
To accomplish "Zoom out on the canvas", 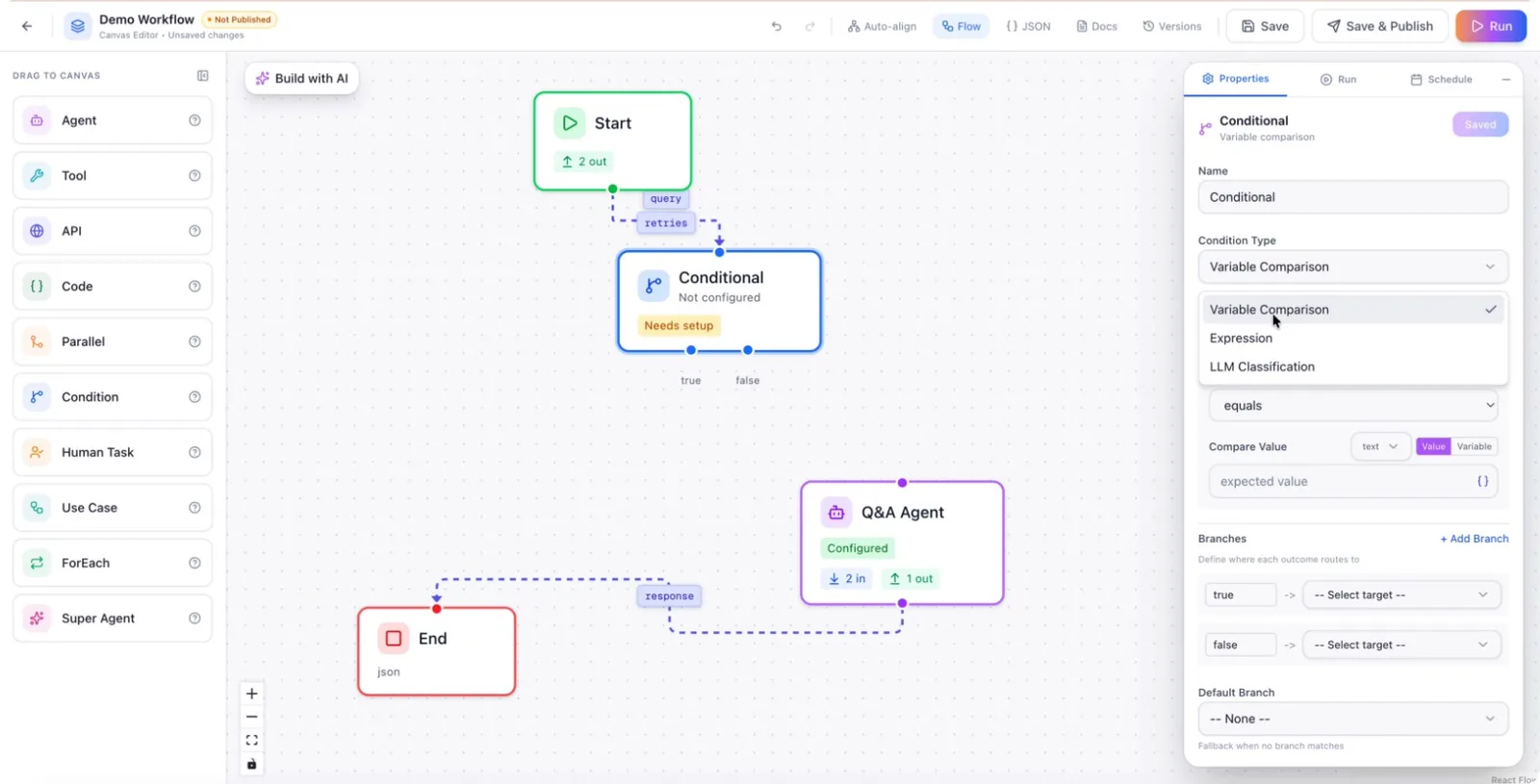I will pos(252,717).
